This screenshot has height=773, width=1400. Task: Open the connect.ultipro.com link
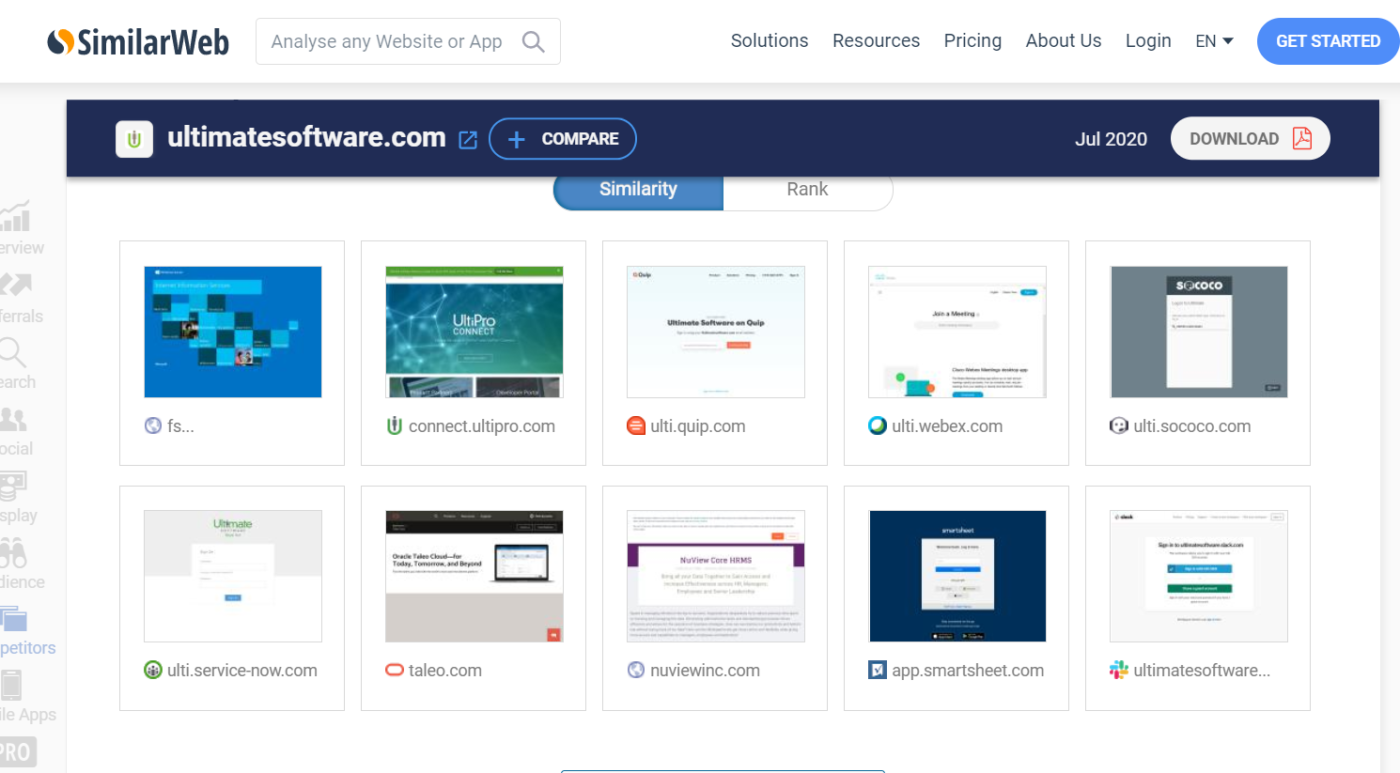(482, 426)
